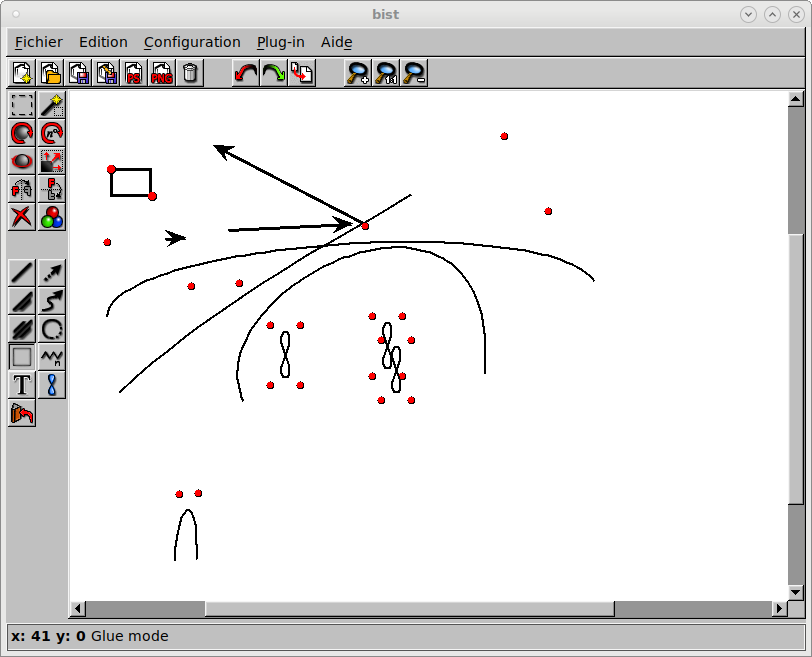
Task: Export drawing as PNG
Action: 162,73
